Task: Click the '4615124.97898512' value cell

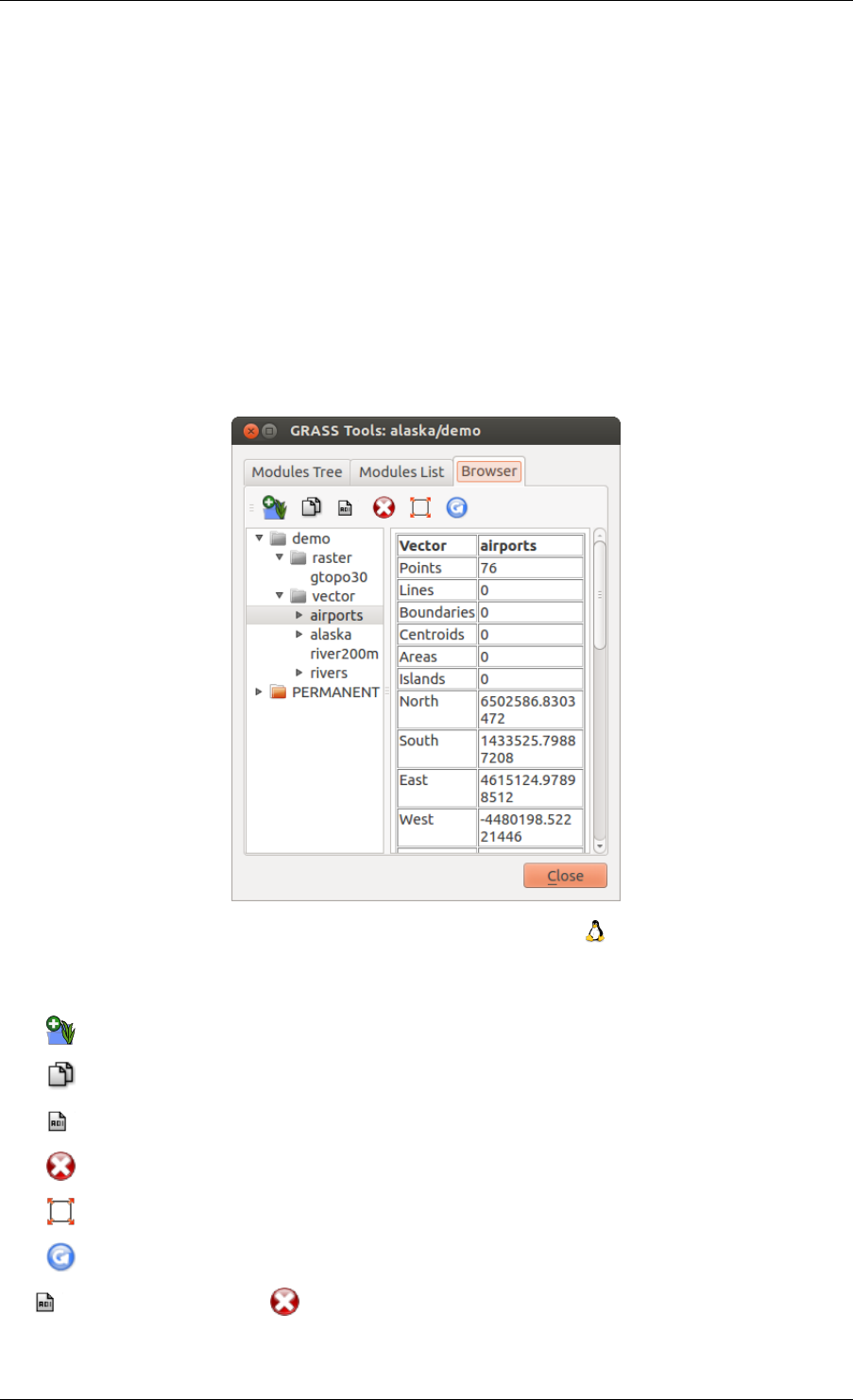Action: click(531, 788)
